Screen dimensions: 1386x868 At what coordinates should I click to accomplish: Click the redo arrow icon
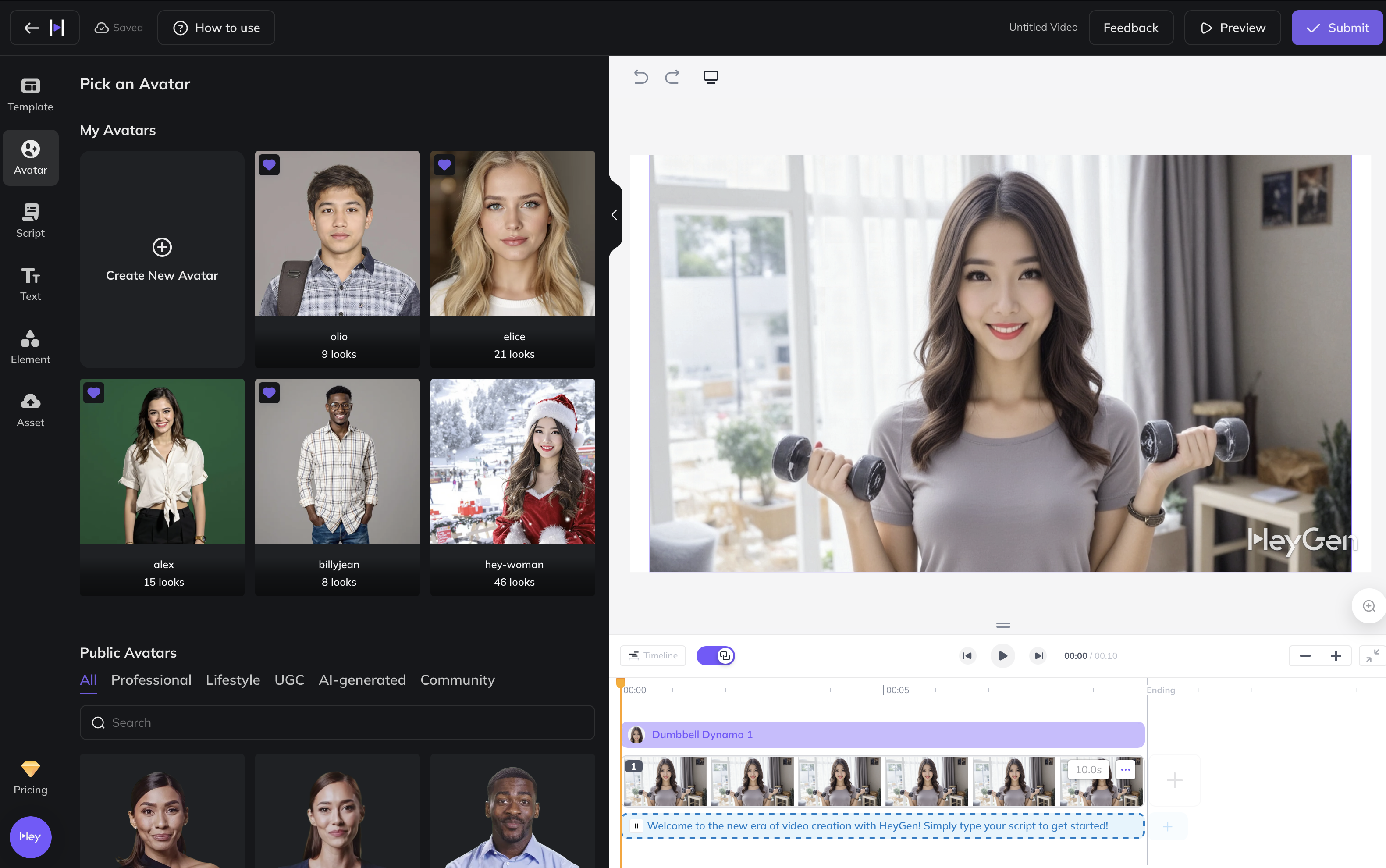coord(672,76)
